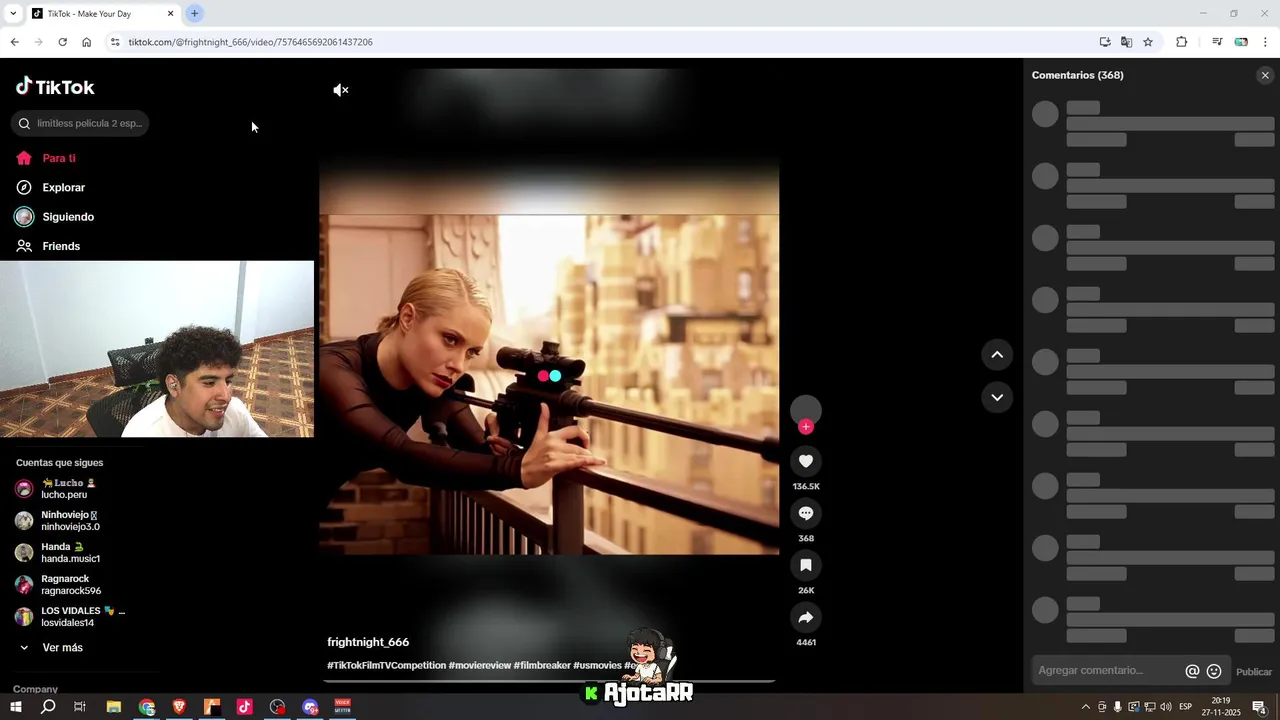Follow the creator via the red plus badge
1280x720 pixels.
(x=806, y=427)
